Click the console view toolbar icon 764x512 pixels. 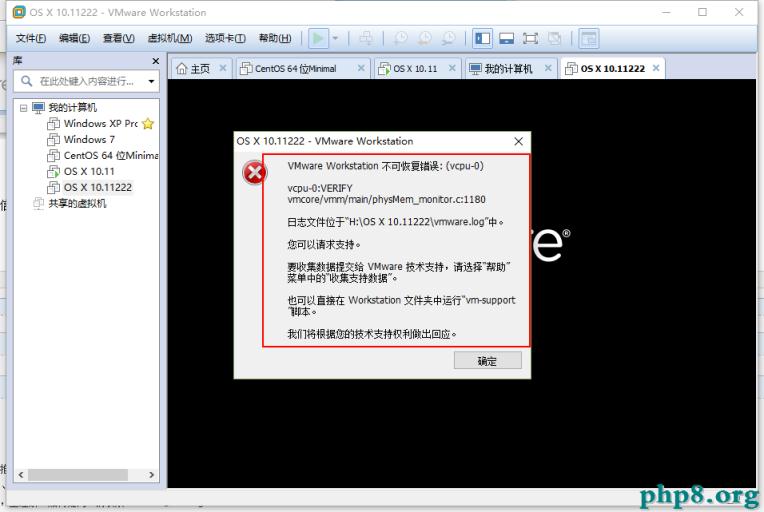589,38
